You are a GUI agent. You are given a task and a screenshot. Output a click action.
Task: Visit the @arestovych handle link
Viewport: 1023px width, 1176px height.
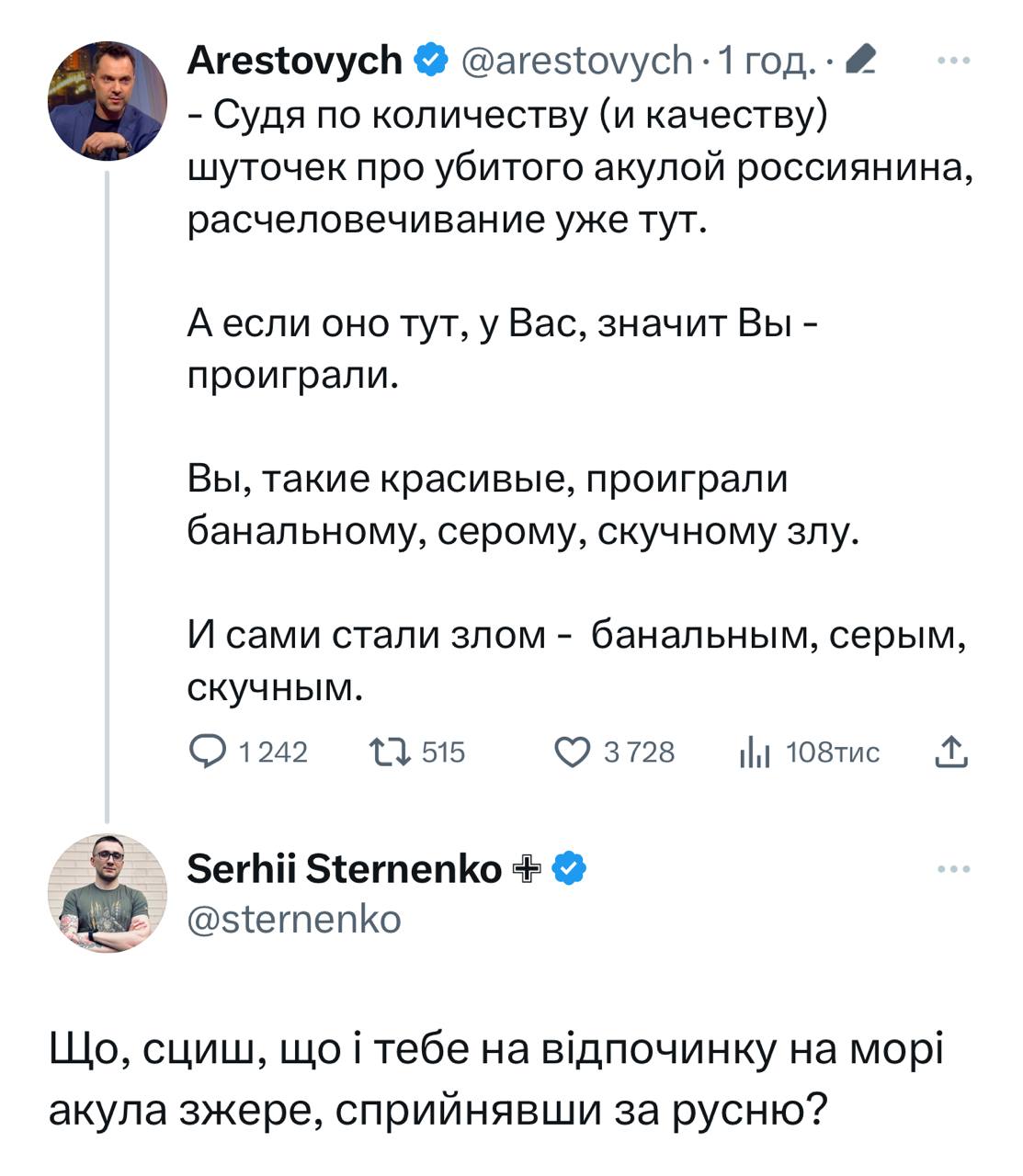575,61
